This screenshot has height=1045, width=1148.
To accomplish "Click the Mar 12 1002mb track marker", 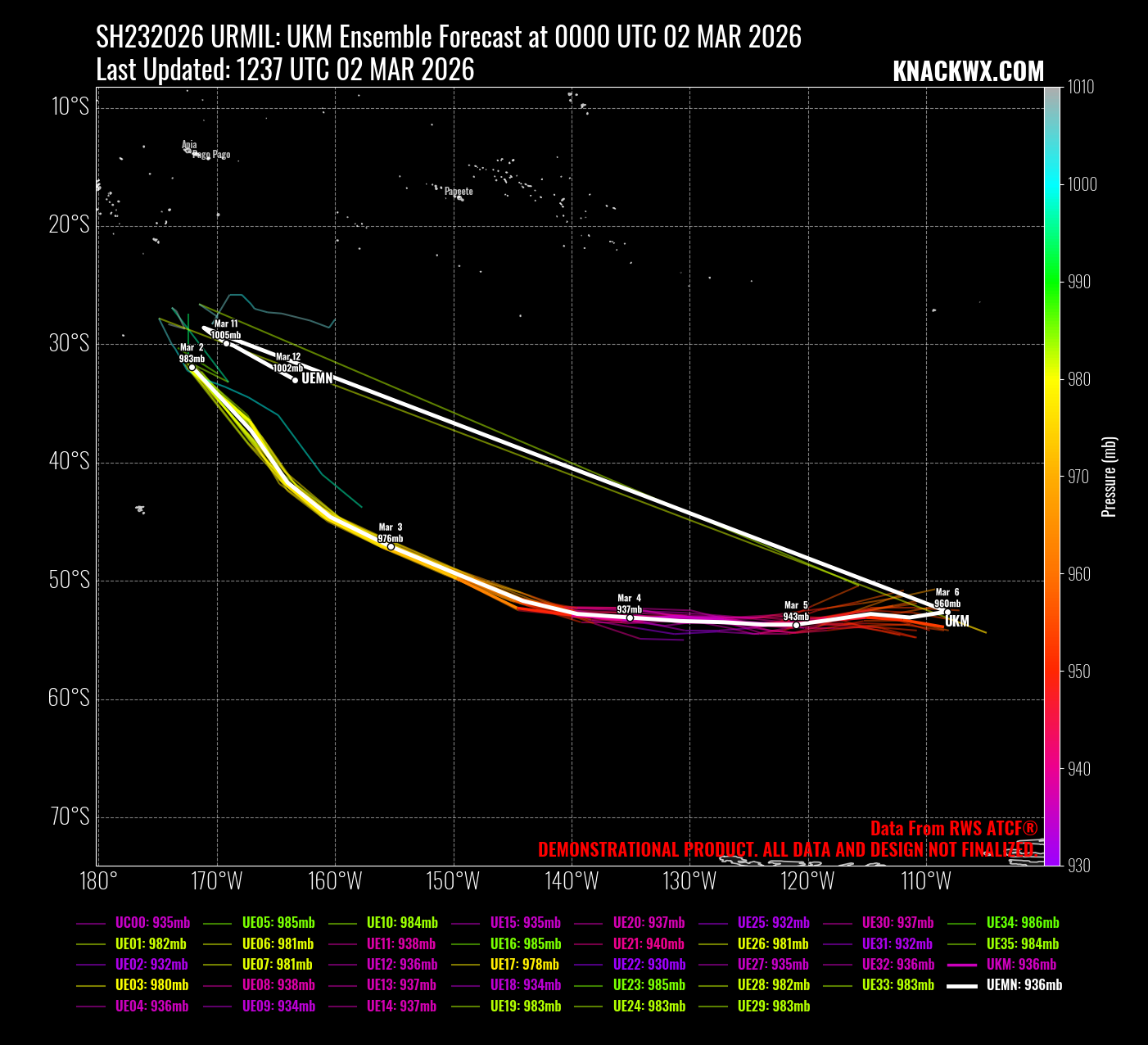I will [x=295, y=379].
